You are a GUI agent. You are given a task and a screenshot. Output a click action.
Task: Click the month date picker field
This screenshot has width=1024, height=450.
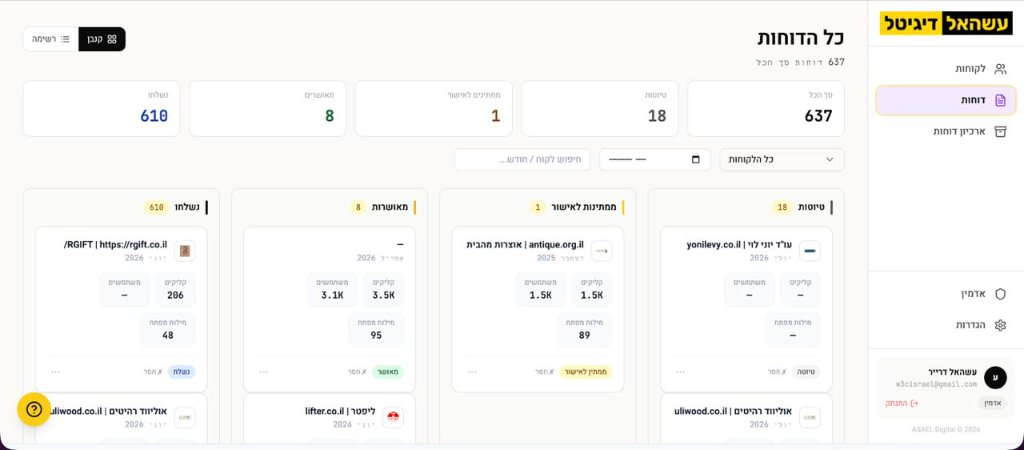(x=655, y=159)
